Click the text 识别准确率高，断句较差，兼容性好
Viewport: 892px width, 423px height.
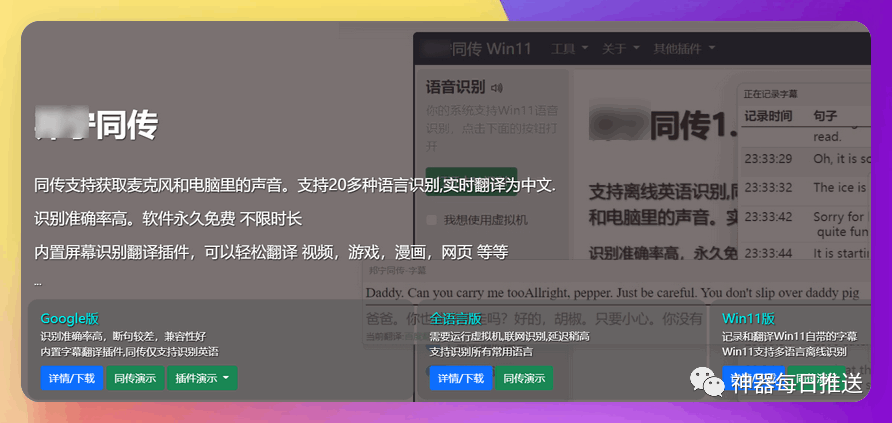(x=123, y=337)
